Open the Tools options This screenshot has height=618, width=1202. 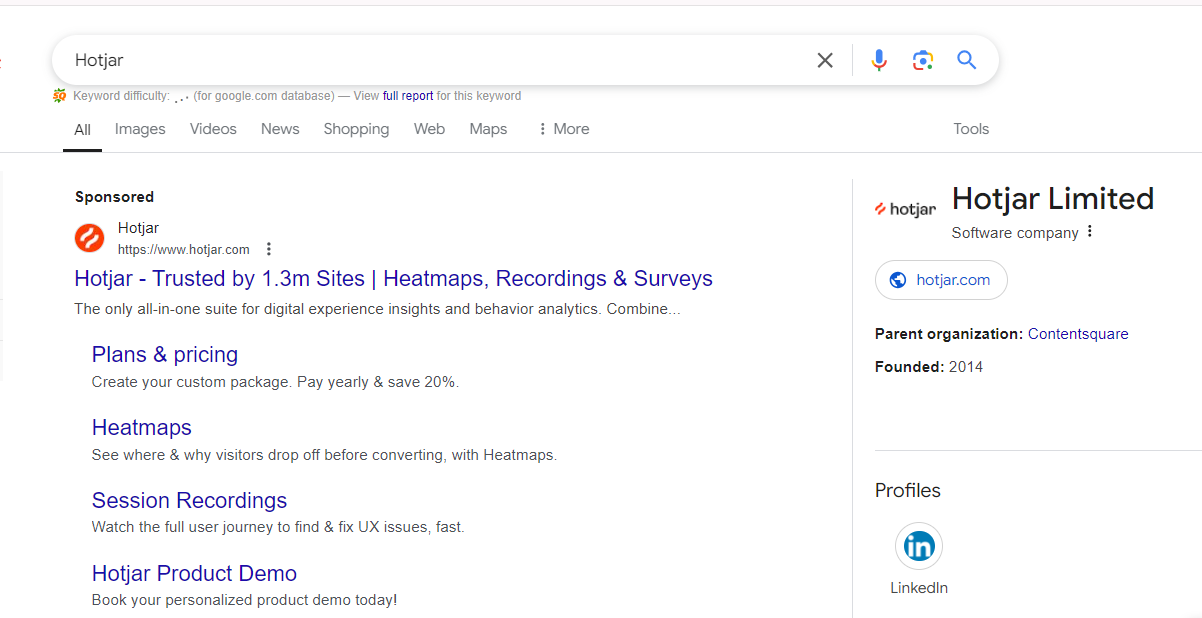(x=970, y=129)
